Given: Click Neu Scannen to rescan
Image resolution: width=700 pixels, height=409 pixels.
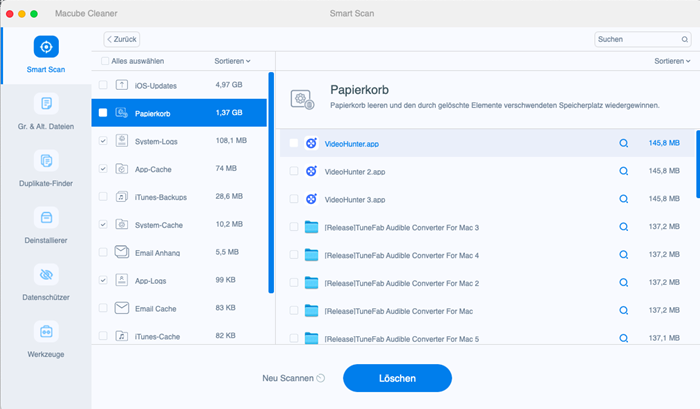Looking at the screenshot, I should coord(288,378).
